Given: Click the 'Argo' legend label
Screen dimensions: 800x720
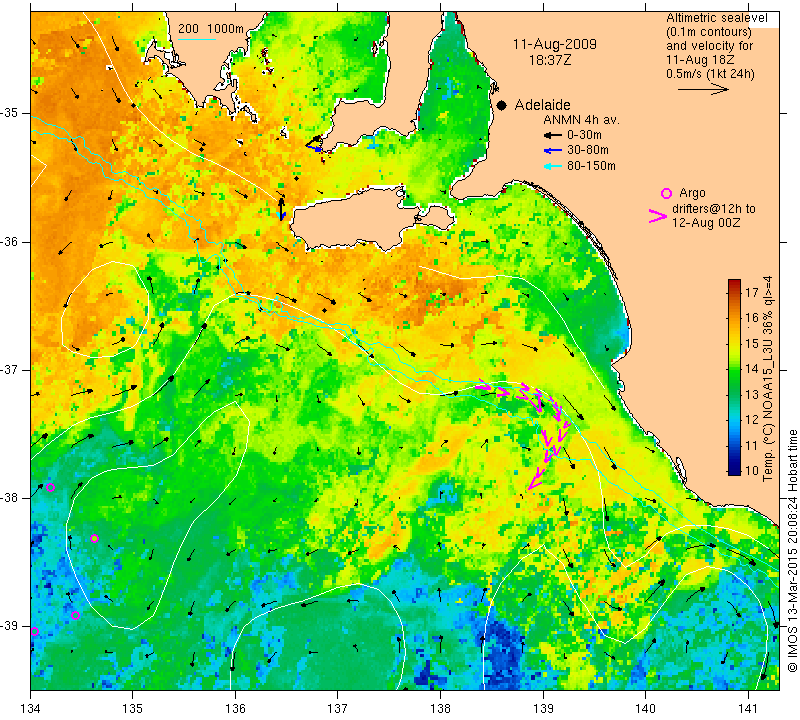Looking at the screenshot, I should [692, 193].
